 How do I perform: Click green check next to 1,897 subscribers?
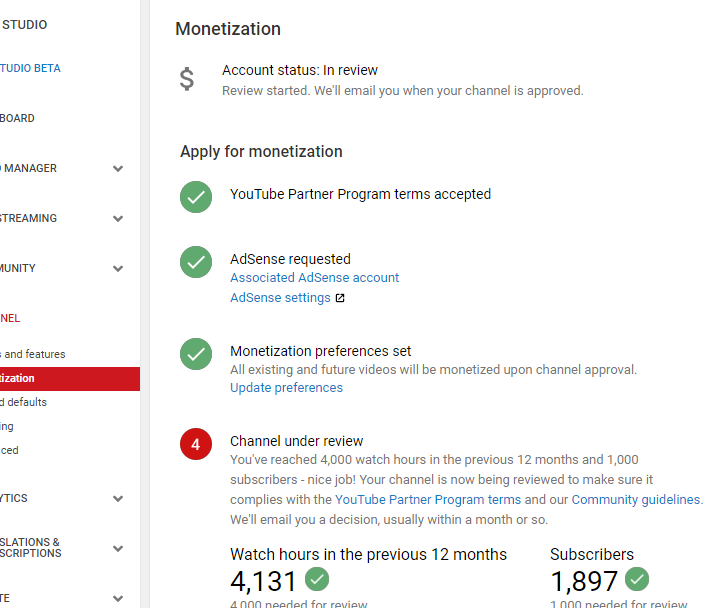(x=637, y=579)
